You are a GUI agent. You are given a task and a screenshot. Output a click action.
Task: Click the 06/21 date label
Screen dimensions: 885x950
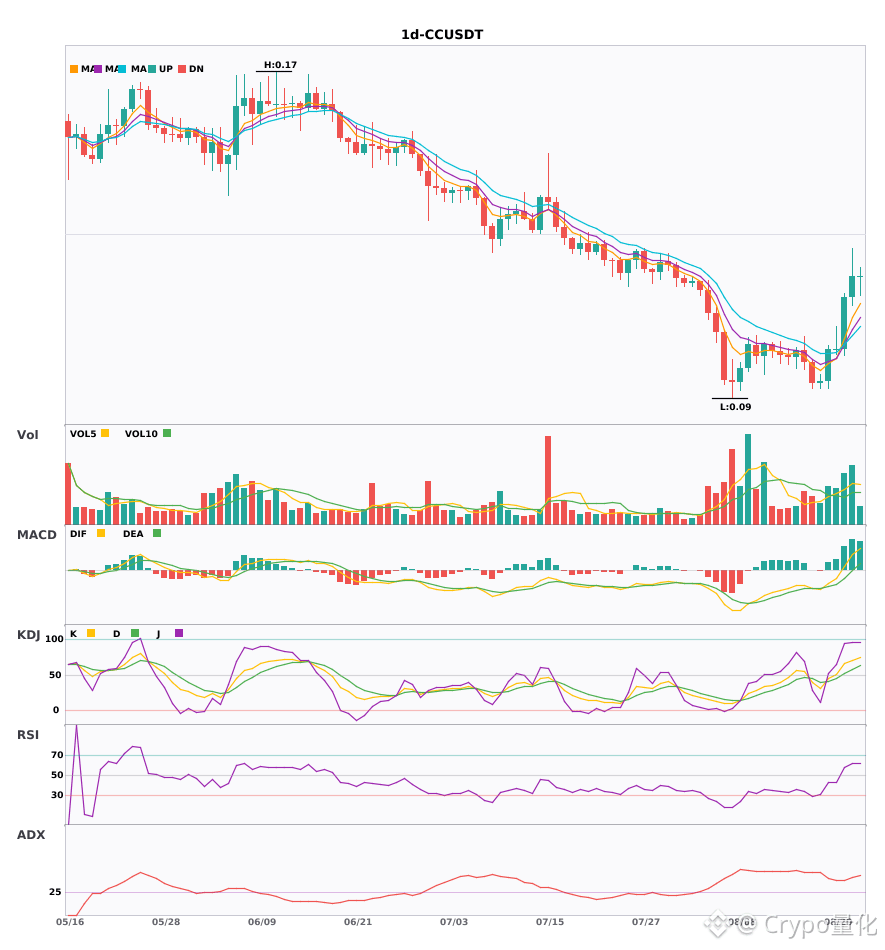[358, 922]
